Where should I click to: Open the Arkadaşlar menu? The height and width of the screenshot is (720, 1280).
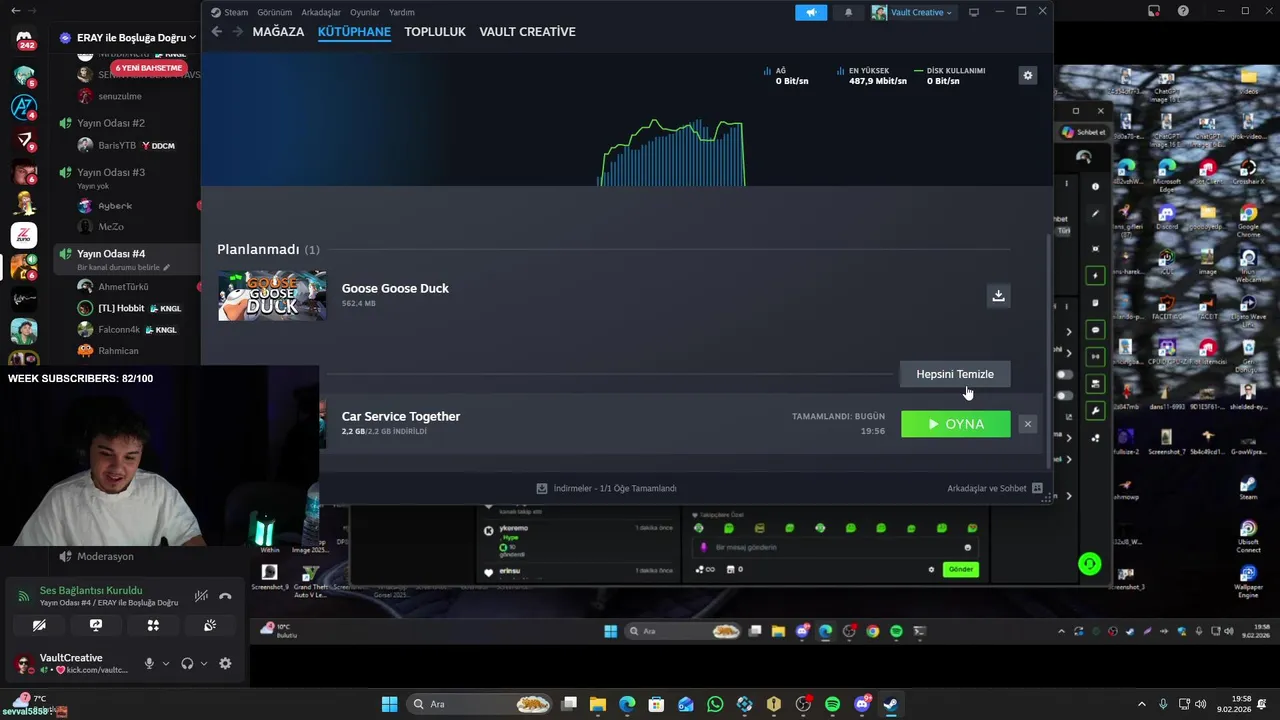tap(321, 12)
